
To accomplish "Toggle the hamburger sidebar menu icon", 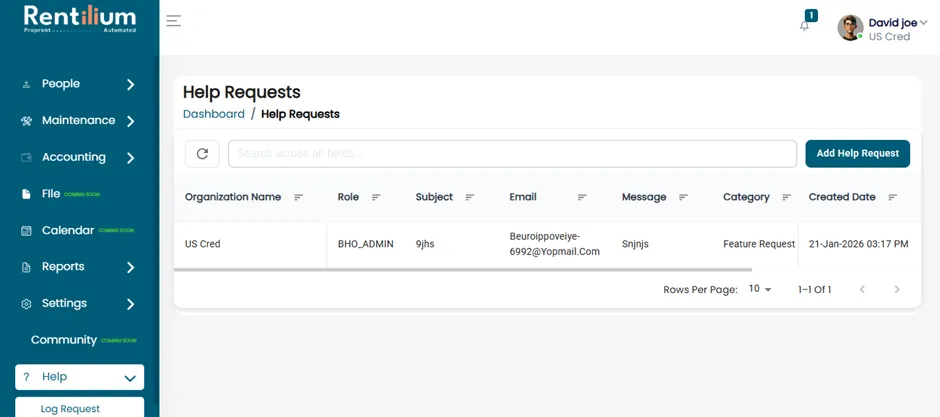I will tap(173, 21).
